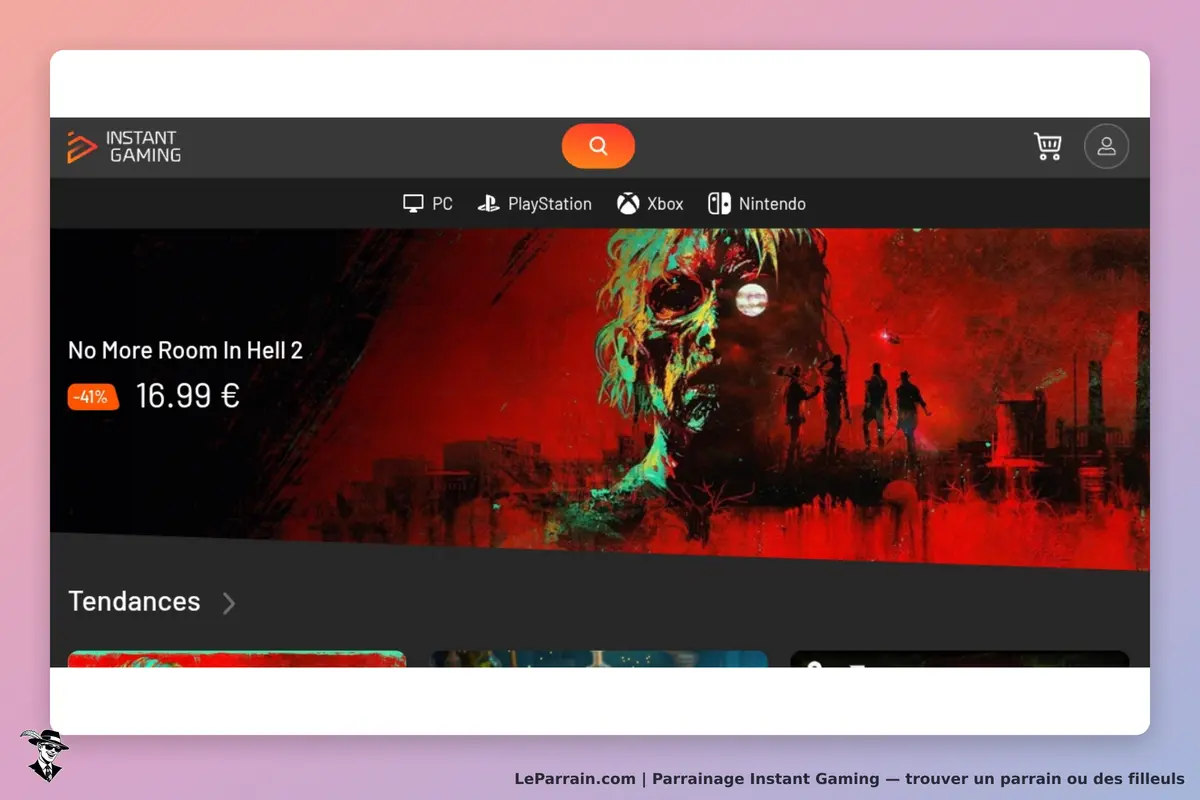Open the middle blue trending game thumbnail

point(599,659)
